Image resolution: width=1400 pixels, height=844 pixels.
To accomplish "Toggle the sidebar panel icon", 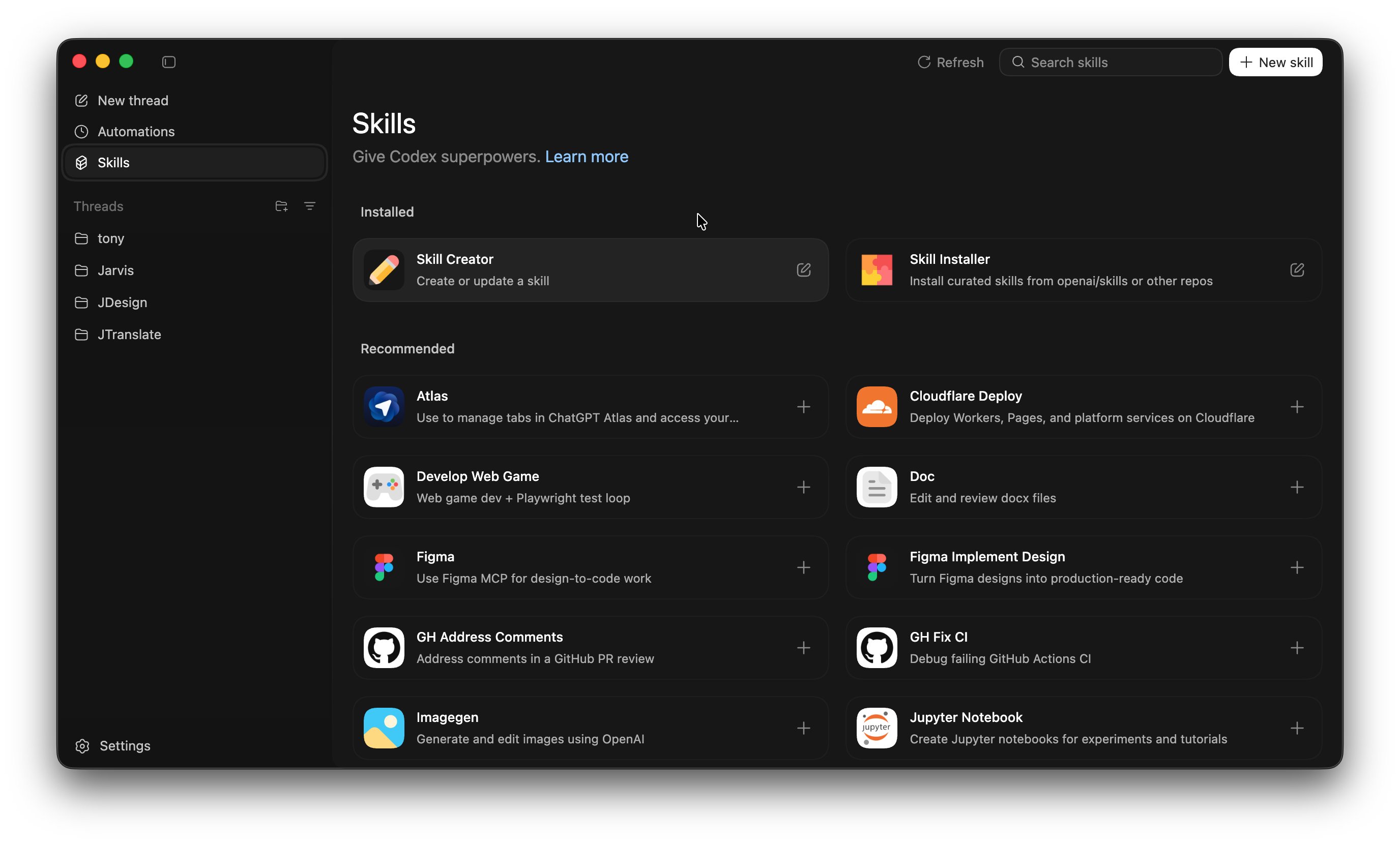I will [x=169, y=62].
